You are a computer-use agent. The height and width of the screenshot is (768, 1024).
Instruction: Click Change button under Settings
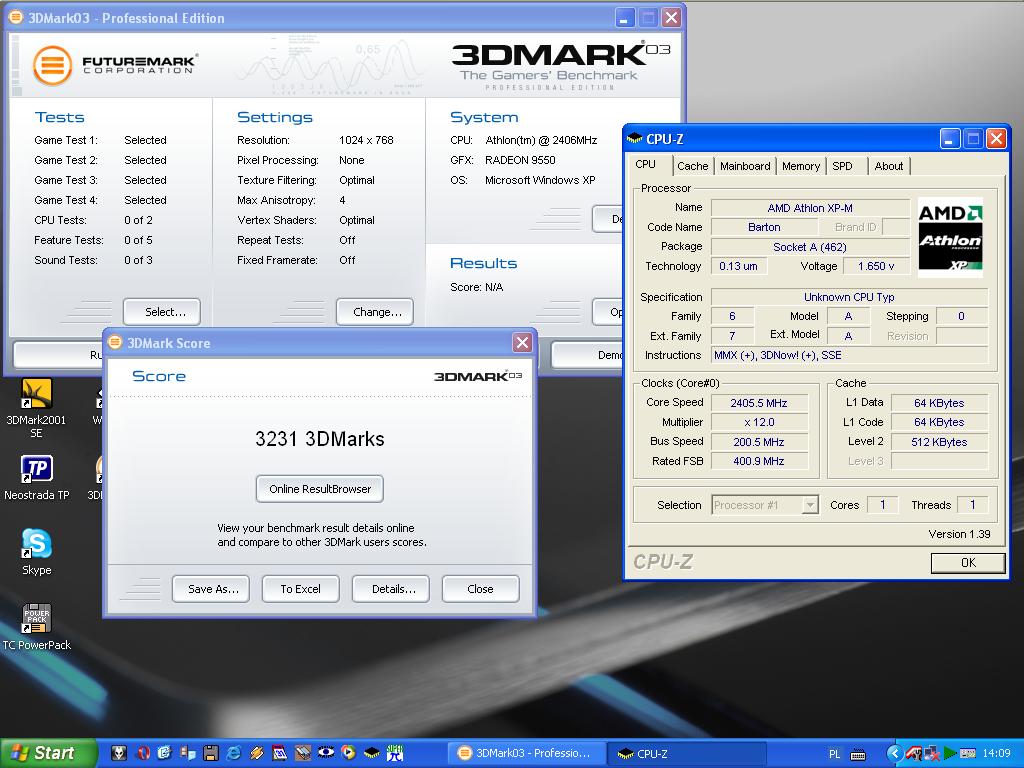[x=375, y=312]
